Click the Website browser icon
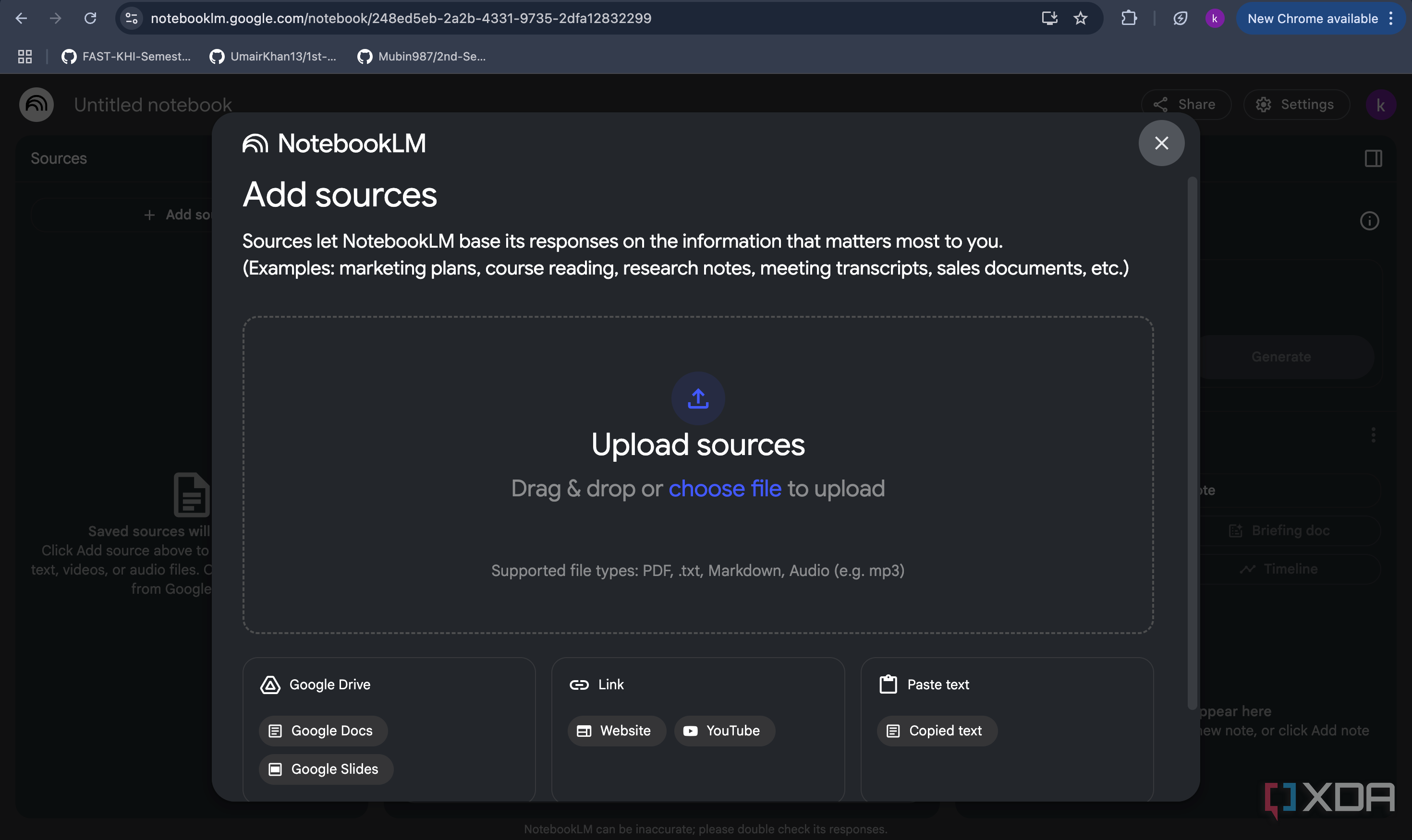This screenshot has height=840, width=1412. click(584, 731)
